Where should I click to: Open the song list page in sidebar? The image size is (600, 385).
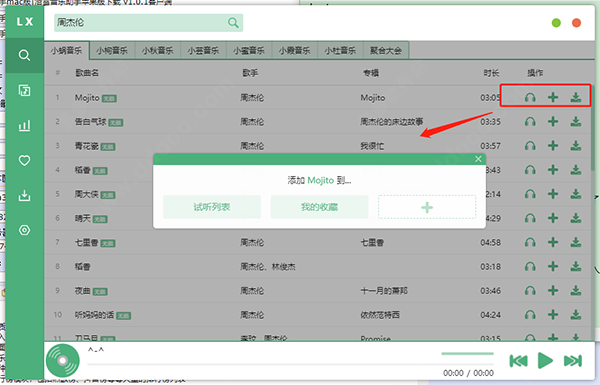pyautogui.click(x=24, y=90)
